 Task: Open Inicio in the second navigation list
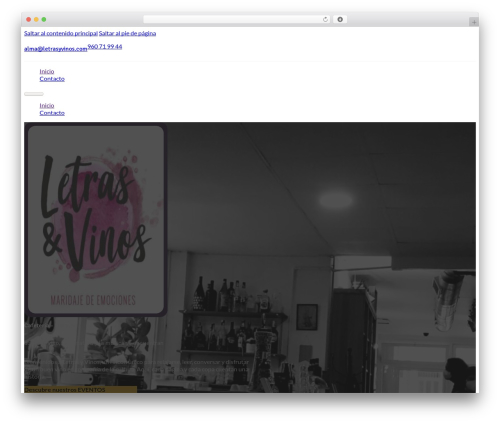click(47, 106)
